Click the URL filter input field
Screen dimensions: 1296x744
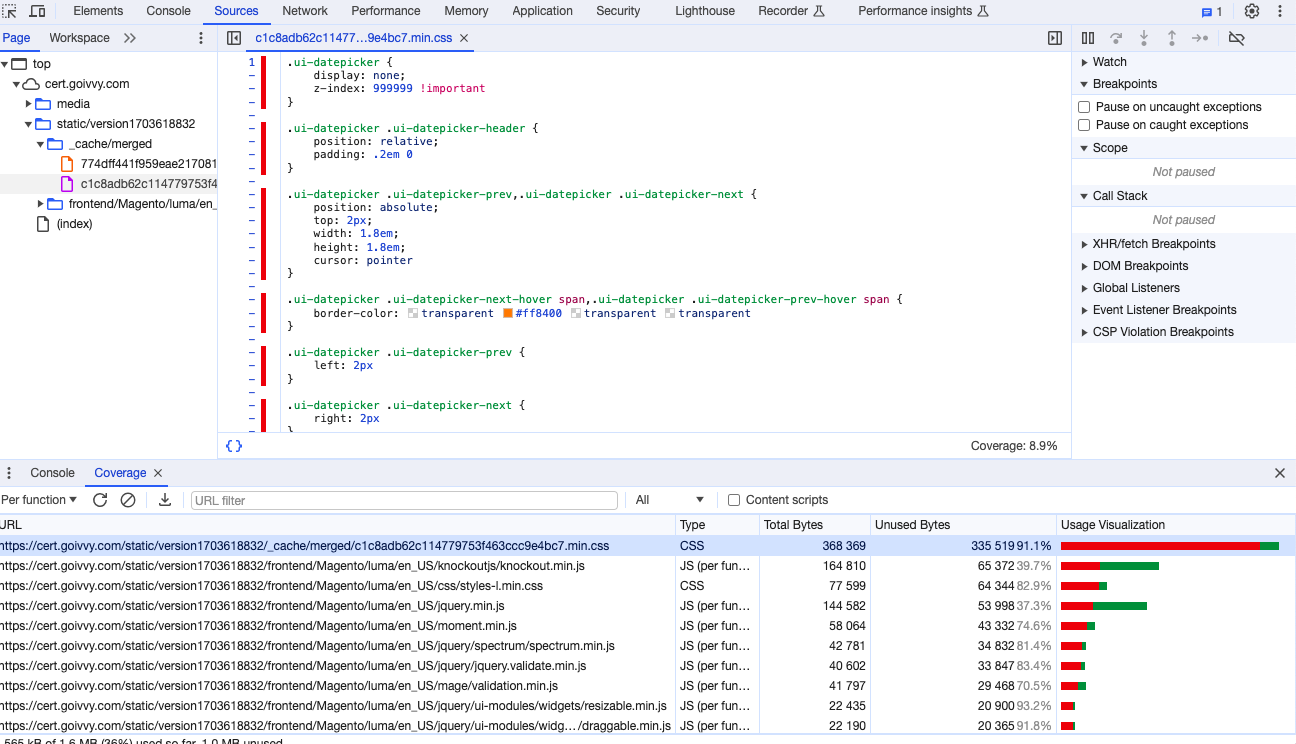coord(404,500)
